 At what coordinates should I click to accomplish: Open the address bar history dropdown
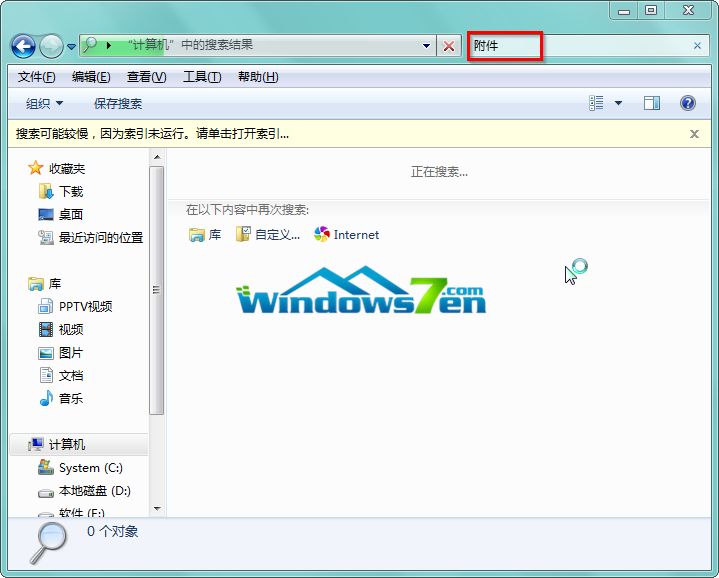[x=426, y=45]
